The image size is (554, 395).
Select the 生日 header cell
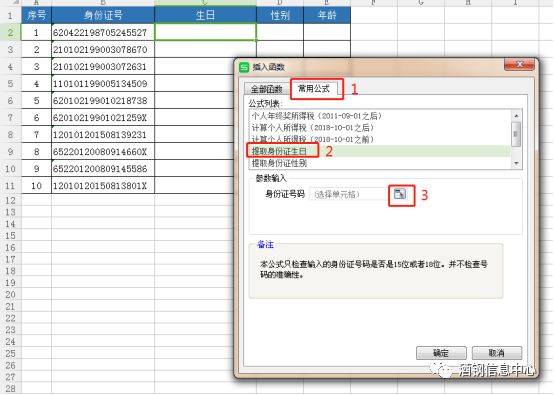[x=205, y=15]
